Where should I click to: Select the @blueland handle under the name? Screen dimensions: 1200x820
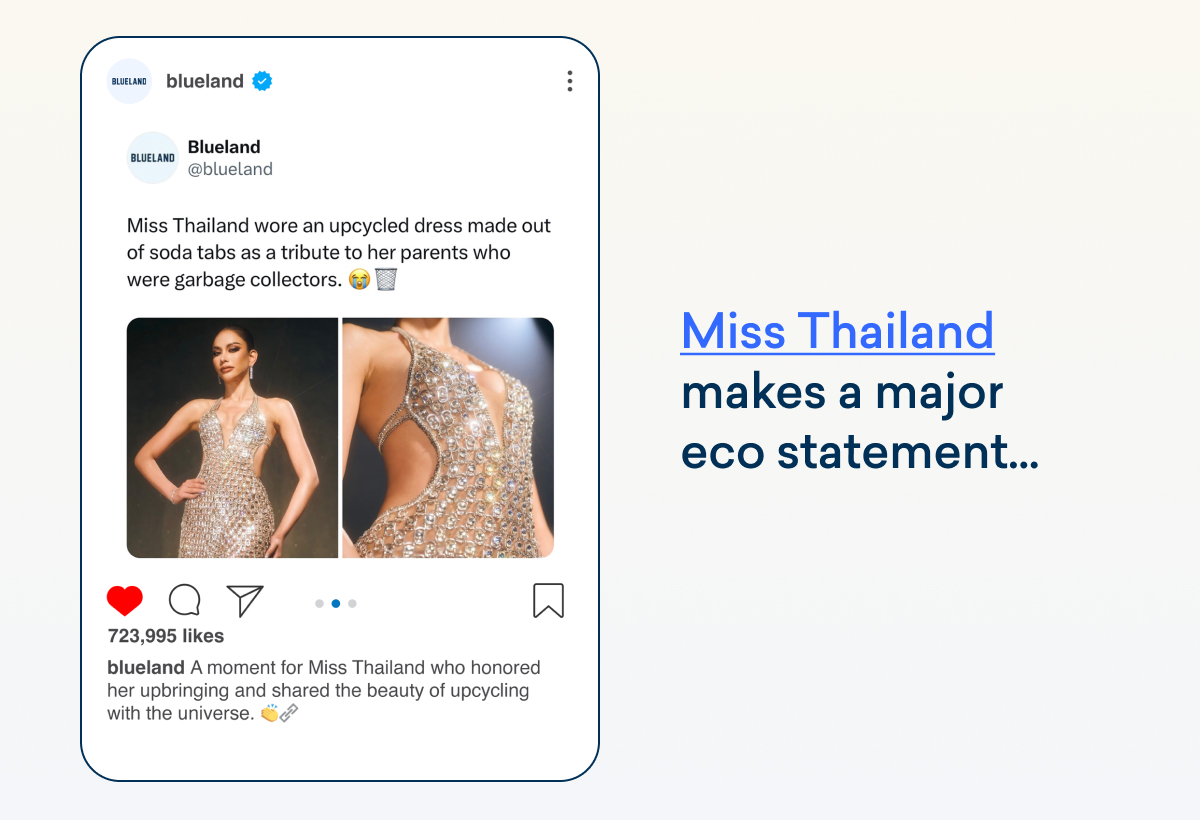[231, 169]
